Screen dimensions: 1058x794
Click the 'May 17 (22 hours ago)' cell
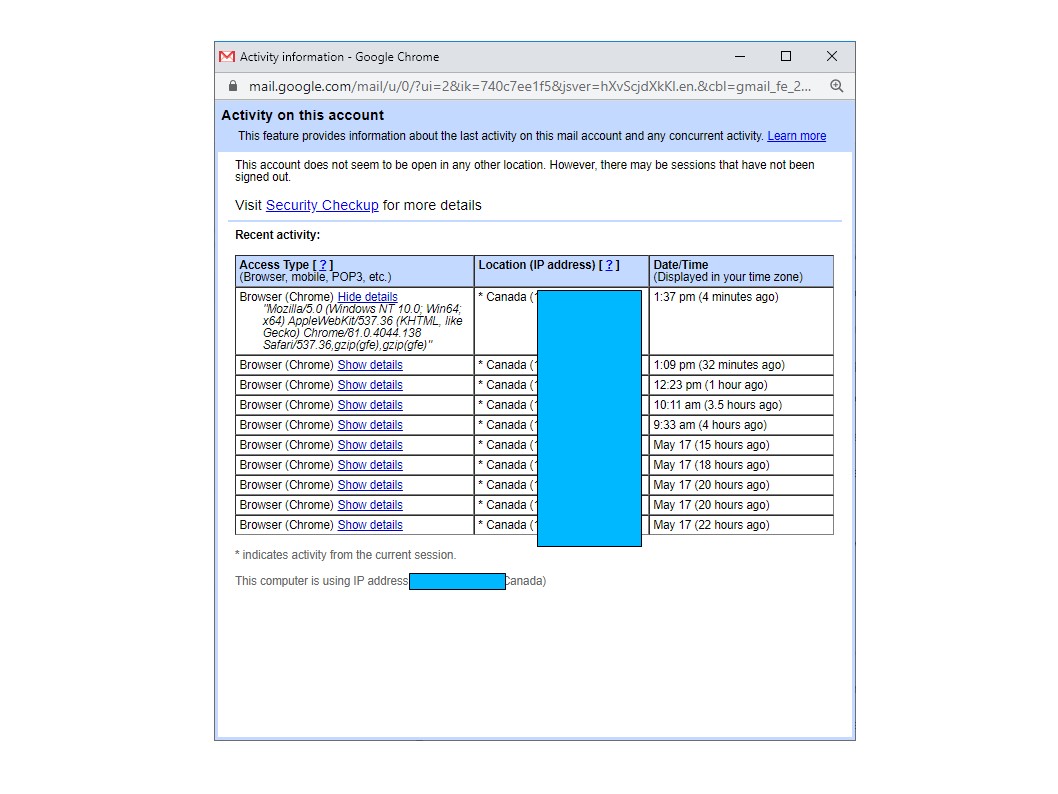click(x=741, y=525)
